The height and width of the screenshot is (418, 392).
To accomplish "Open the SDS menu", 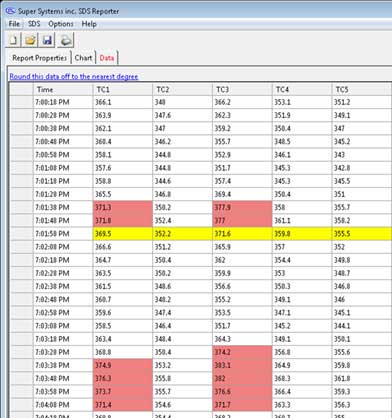I will [x=34, y=24].
